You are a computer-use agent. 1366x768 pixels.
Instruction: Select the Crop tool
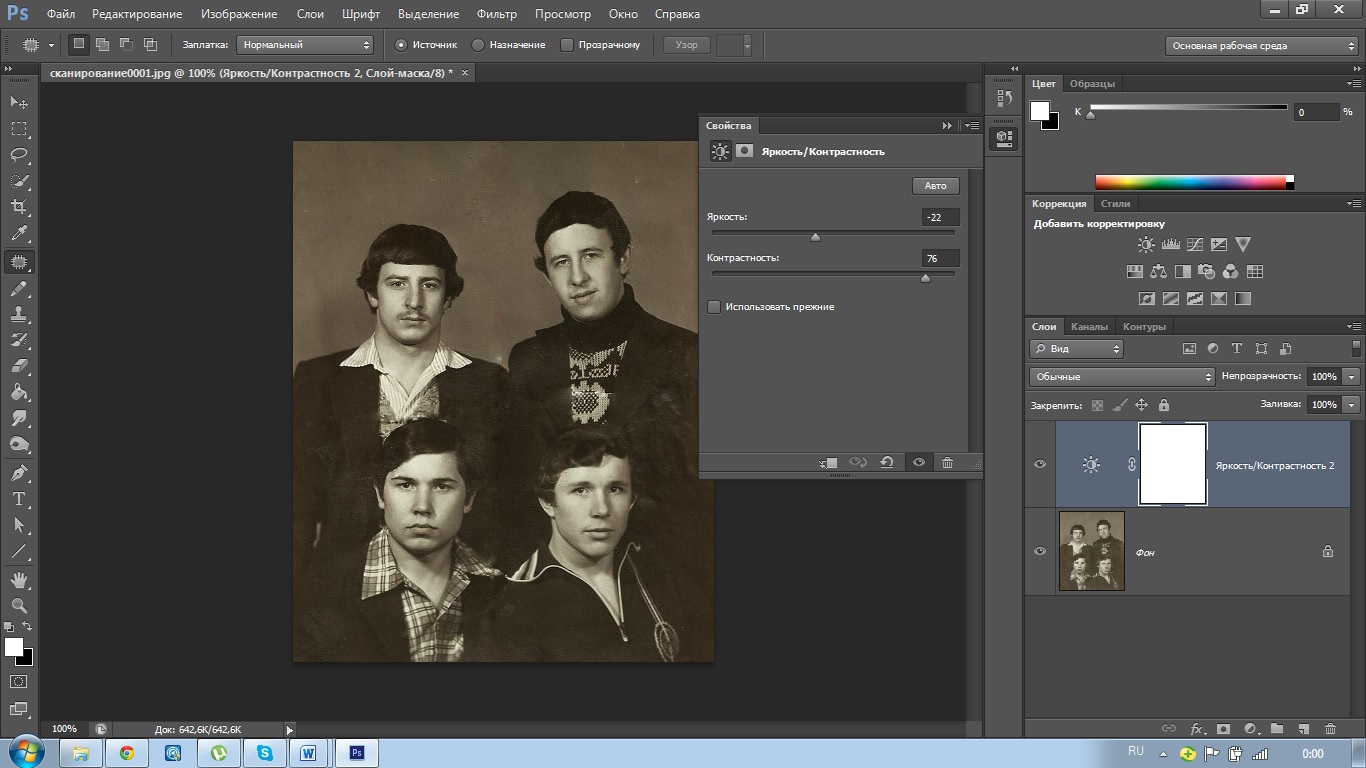pyautogui.click(x=19, y=207)
